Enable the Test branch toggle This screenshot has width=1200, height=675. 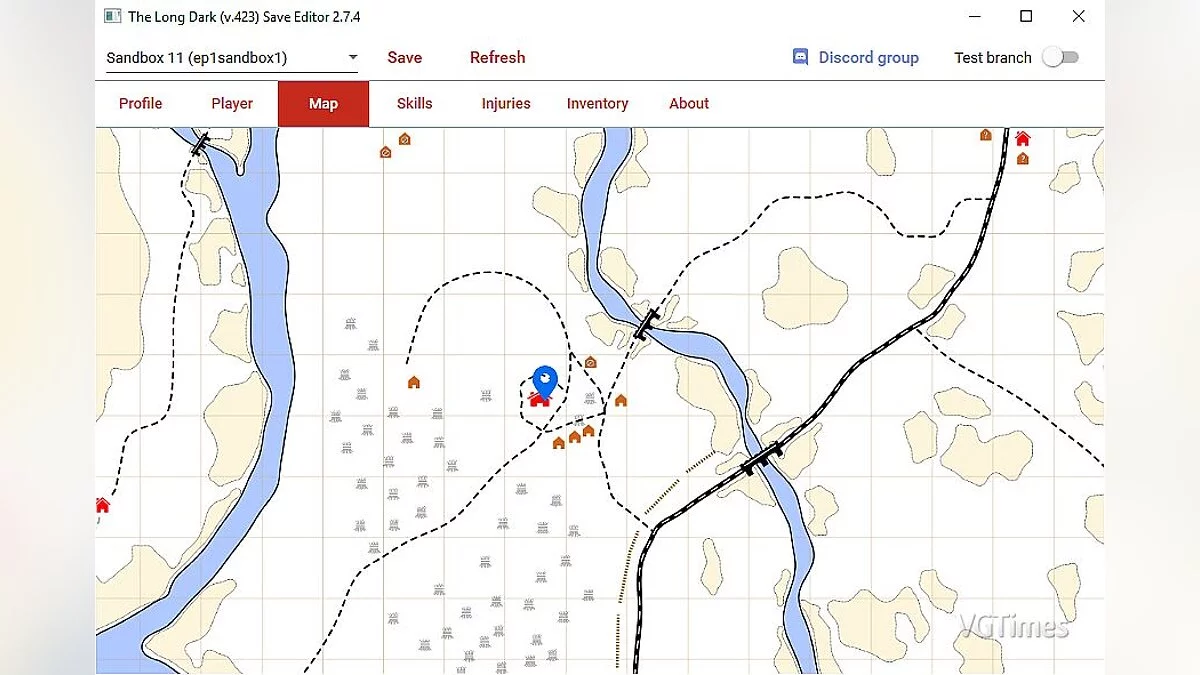[x=1060, y=57]
